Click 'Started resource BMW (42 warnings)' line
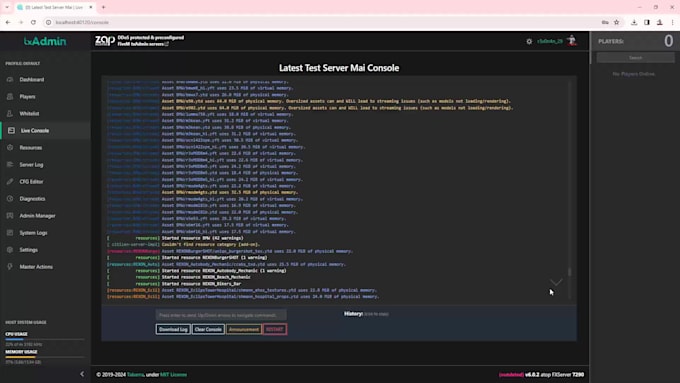Image resolution: width=680 pixels, height=383 pixels. [203, 238]
